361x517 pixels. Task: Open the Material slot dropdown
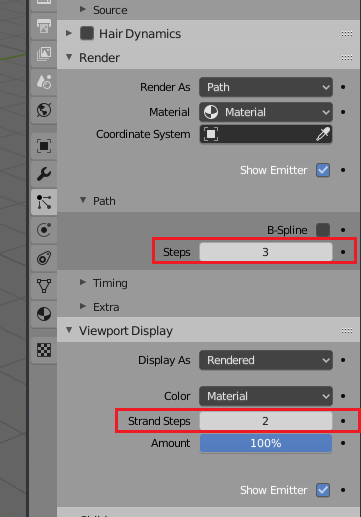(x=266, y=112)
